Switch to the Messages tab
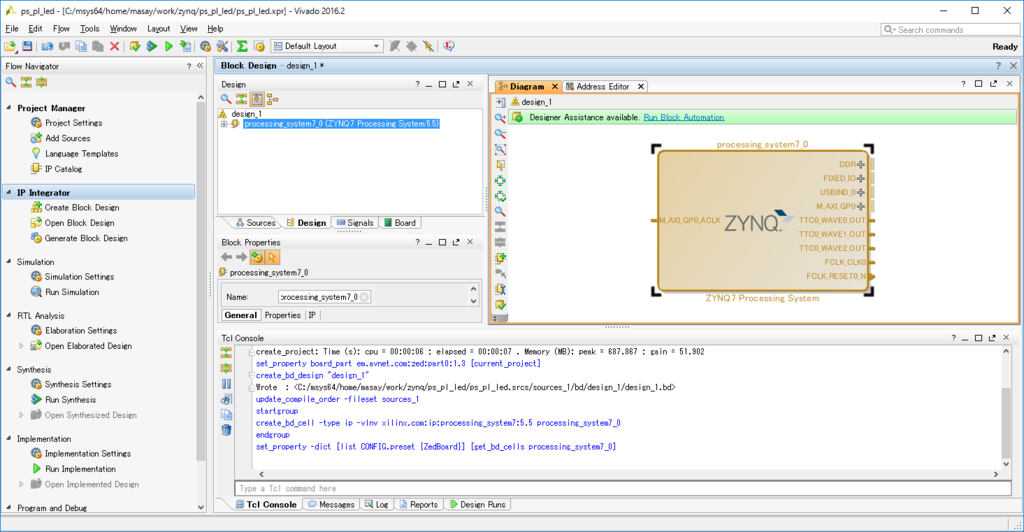This screenshot has width=1024, height=532. tap(332, 505)
